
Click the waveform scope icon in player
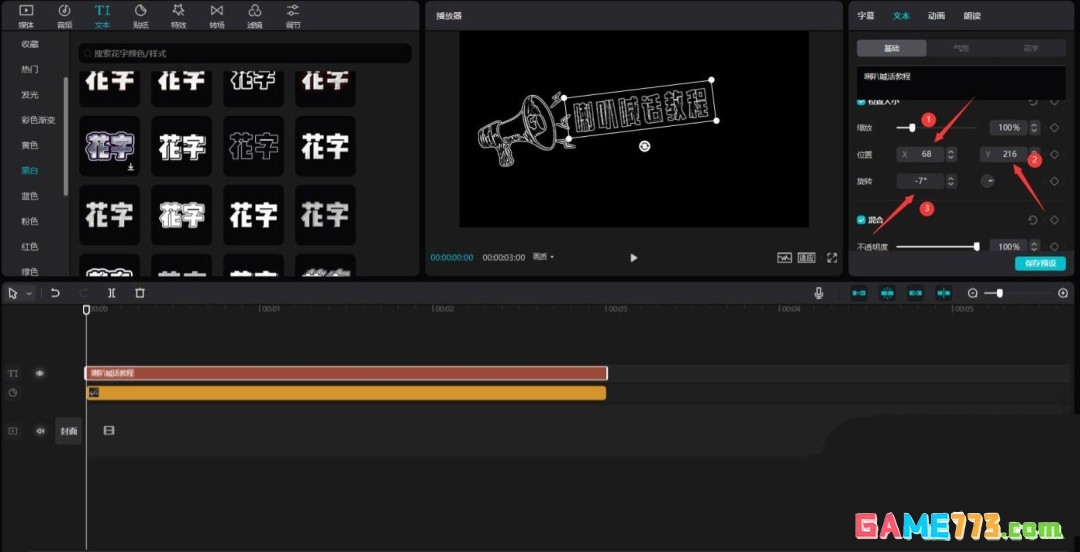(785, 258)
